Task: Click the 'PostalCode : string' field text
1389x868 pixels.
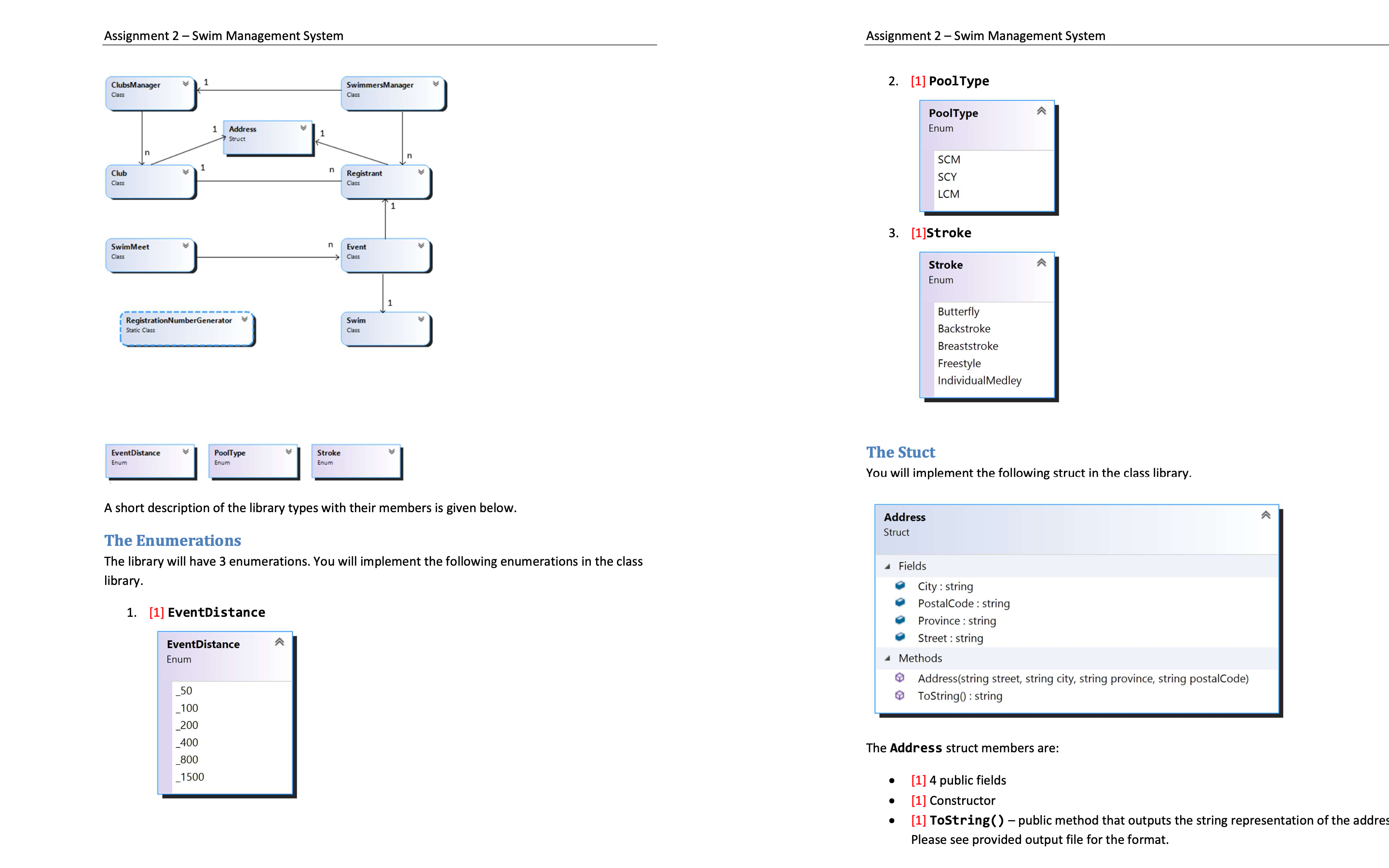Action: [x=964, y=603]
